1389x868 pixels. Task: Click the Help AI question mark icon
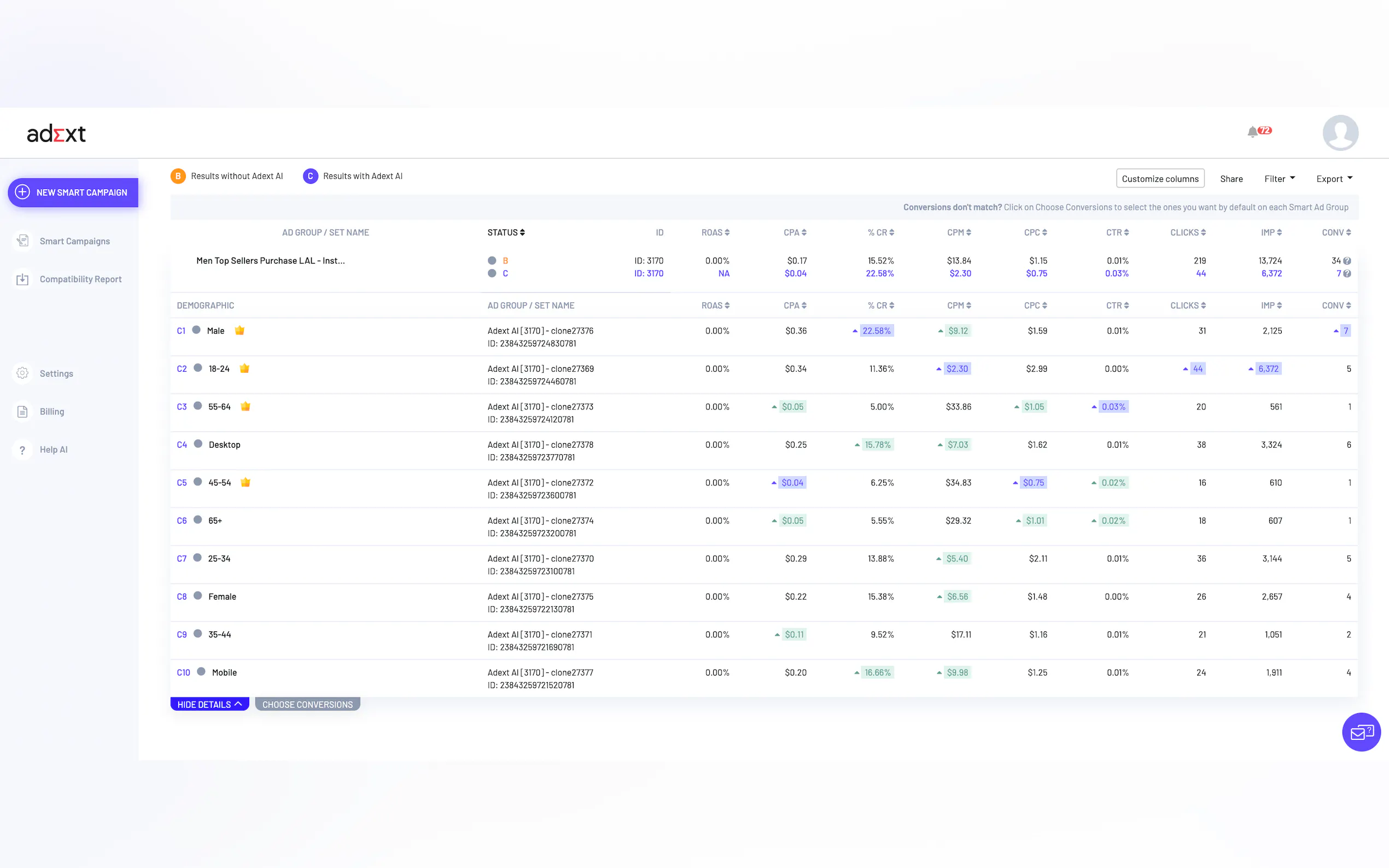pos(22,449)
